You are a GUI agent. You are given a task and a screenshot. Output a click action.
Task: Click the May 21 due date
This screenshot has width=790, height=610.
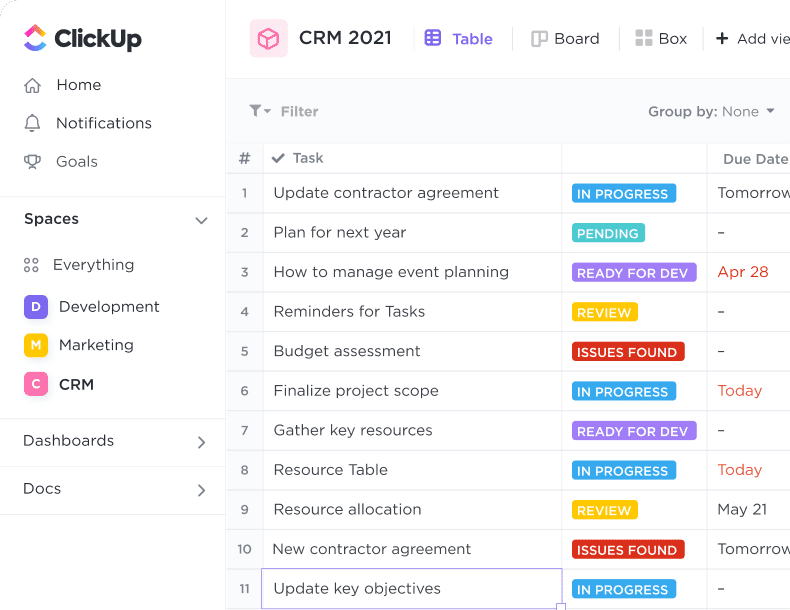[742, 509]
